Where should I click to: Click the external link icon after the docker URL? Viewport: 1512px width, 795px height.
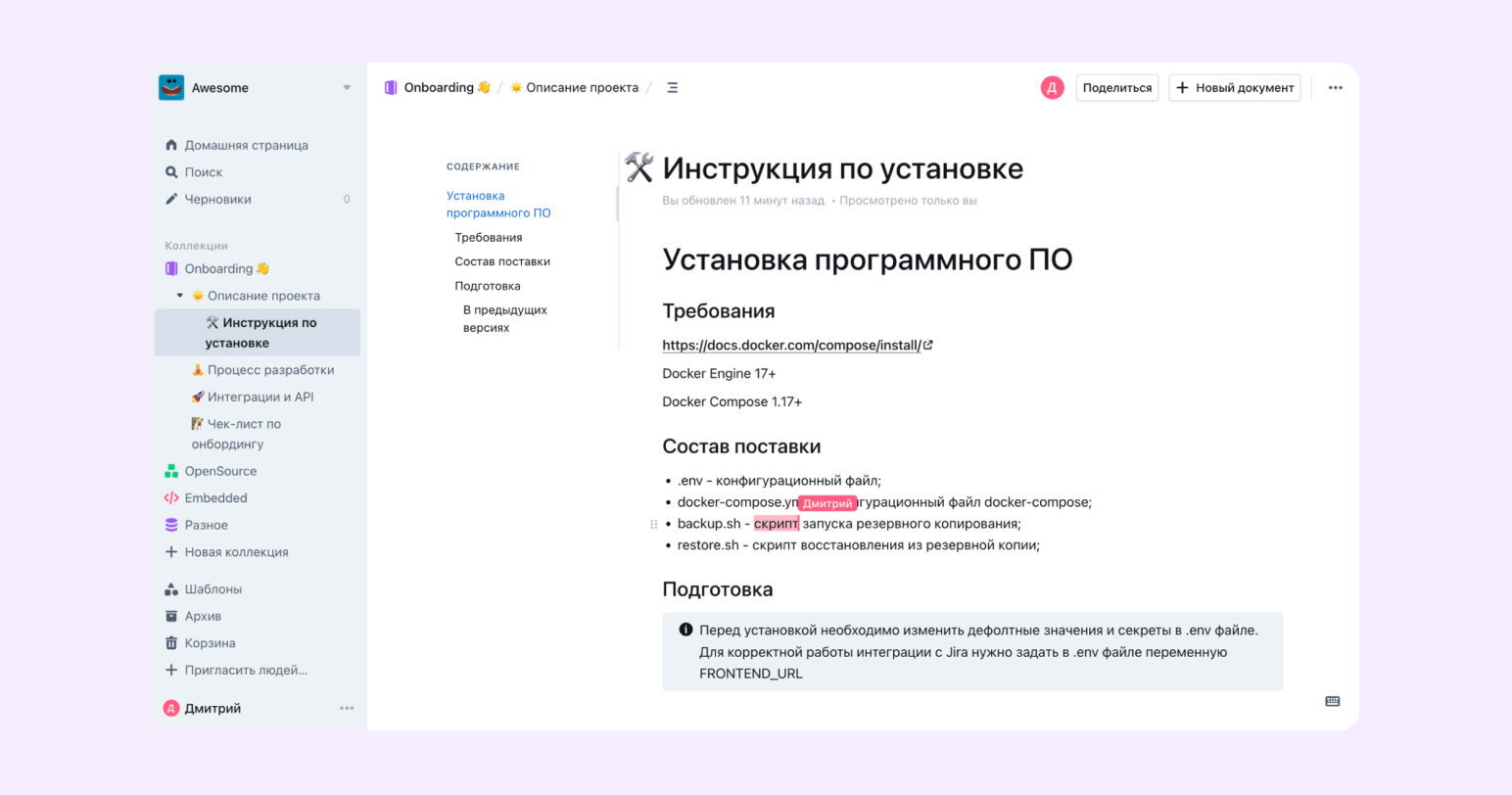928,345
